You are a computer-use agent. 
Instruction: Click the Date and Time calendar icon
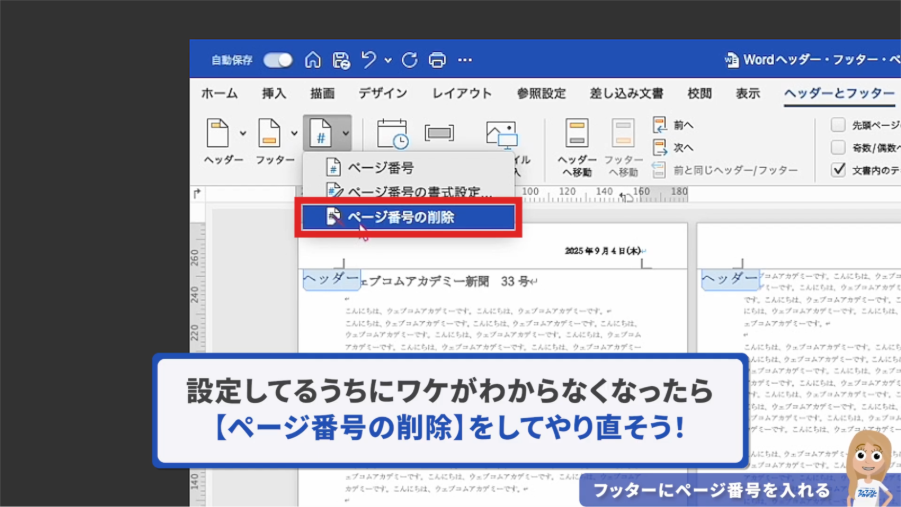tap(392, 134)
